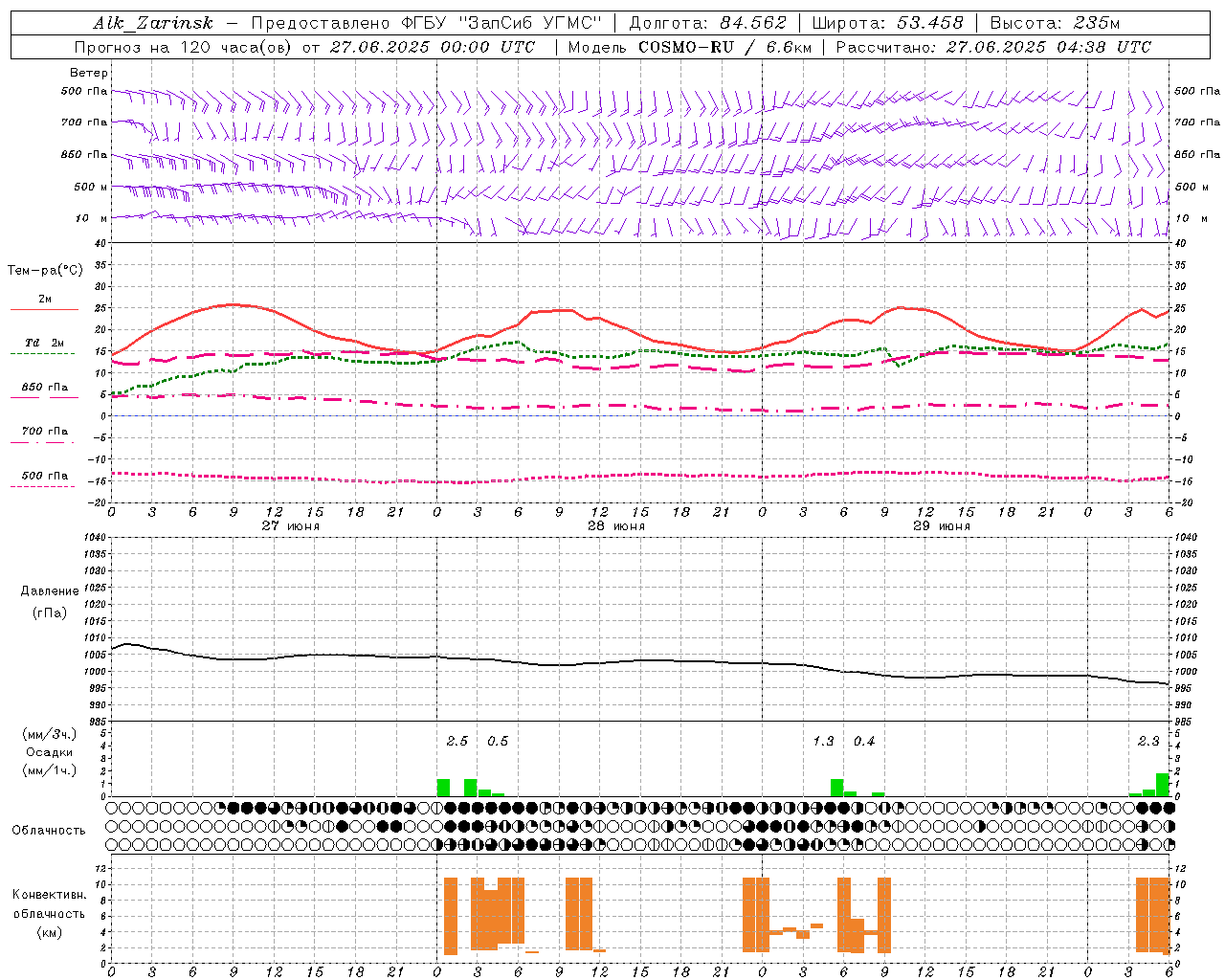Viewport: 1225px width, 980px height.
Task: Select the Долгота: 84.562 value
Action: point(707,23)
